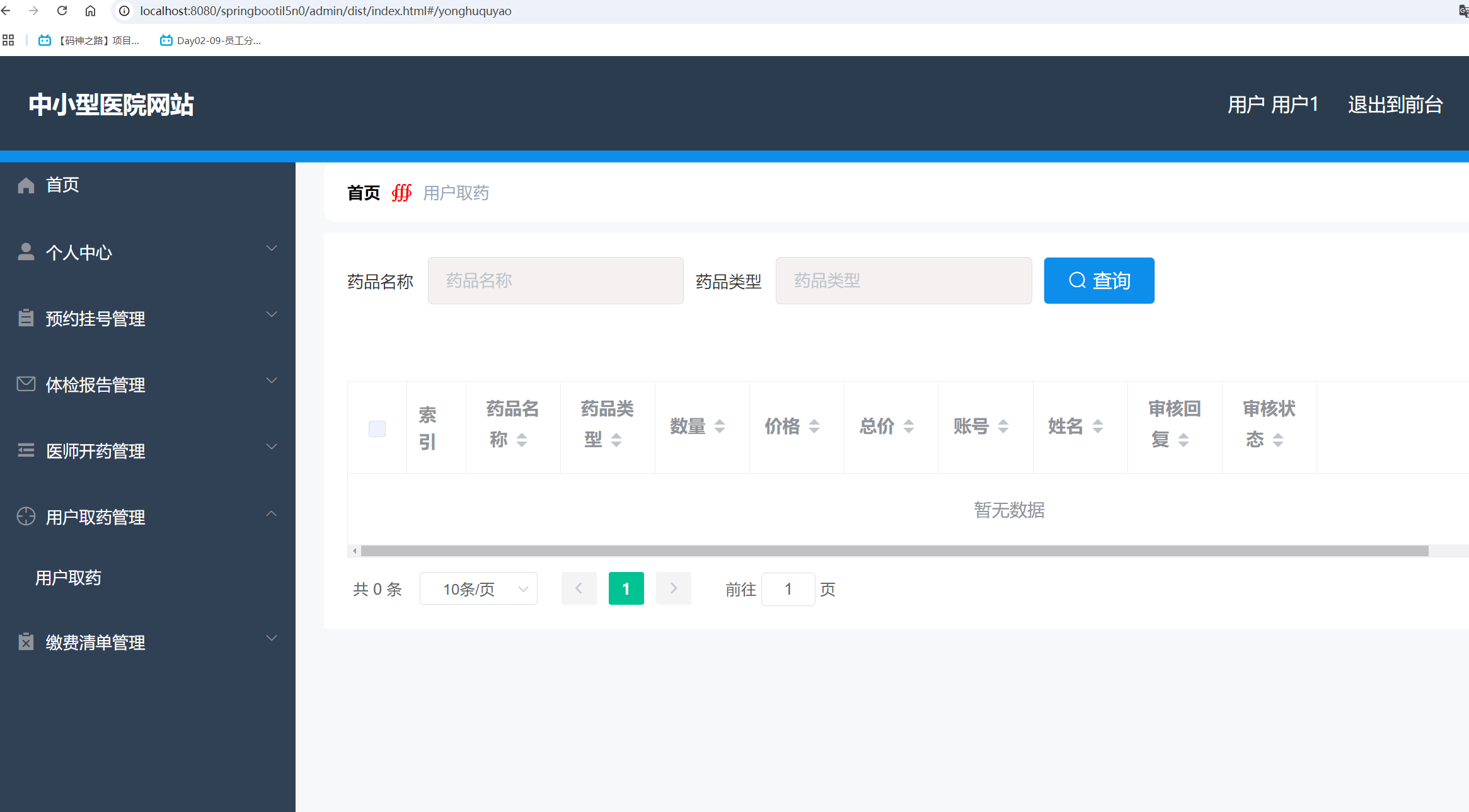The height and width of the screenshot is (812, 1469).
Task: Click the 个人中心 person icon
Action: point(26,251)
